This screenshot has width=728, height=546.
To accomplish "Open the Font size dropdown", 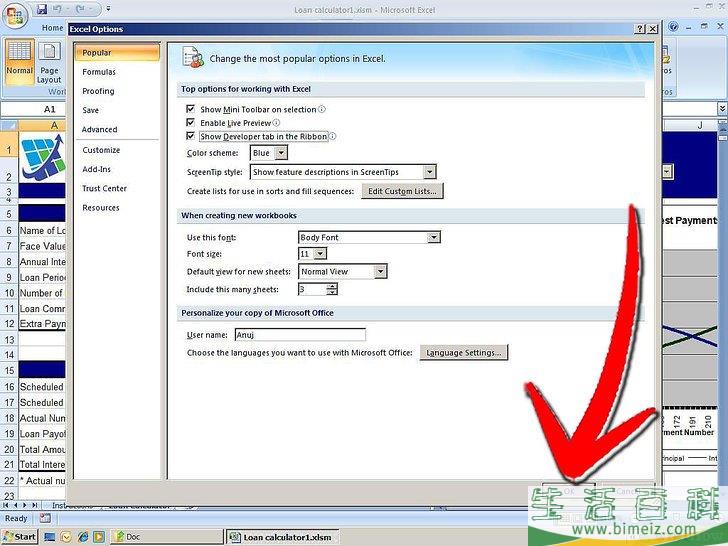I will pos(320,254).
